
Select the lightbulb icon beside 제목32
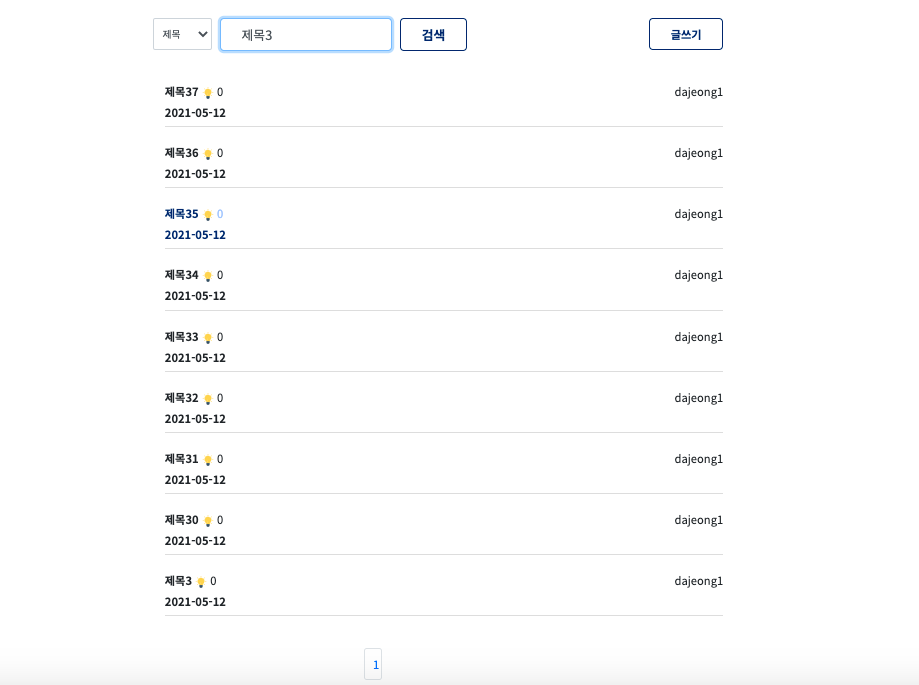[207, 398]
